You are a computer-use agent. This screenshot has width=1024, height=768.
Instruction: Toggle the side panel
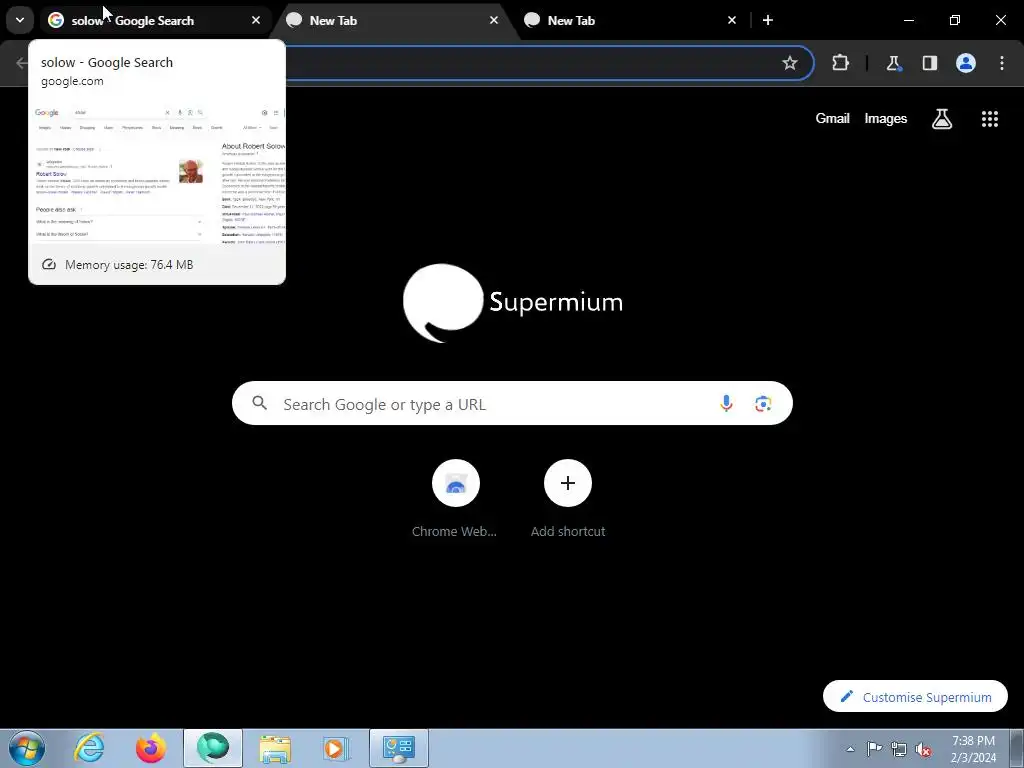(930, 63)
